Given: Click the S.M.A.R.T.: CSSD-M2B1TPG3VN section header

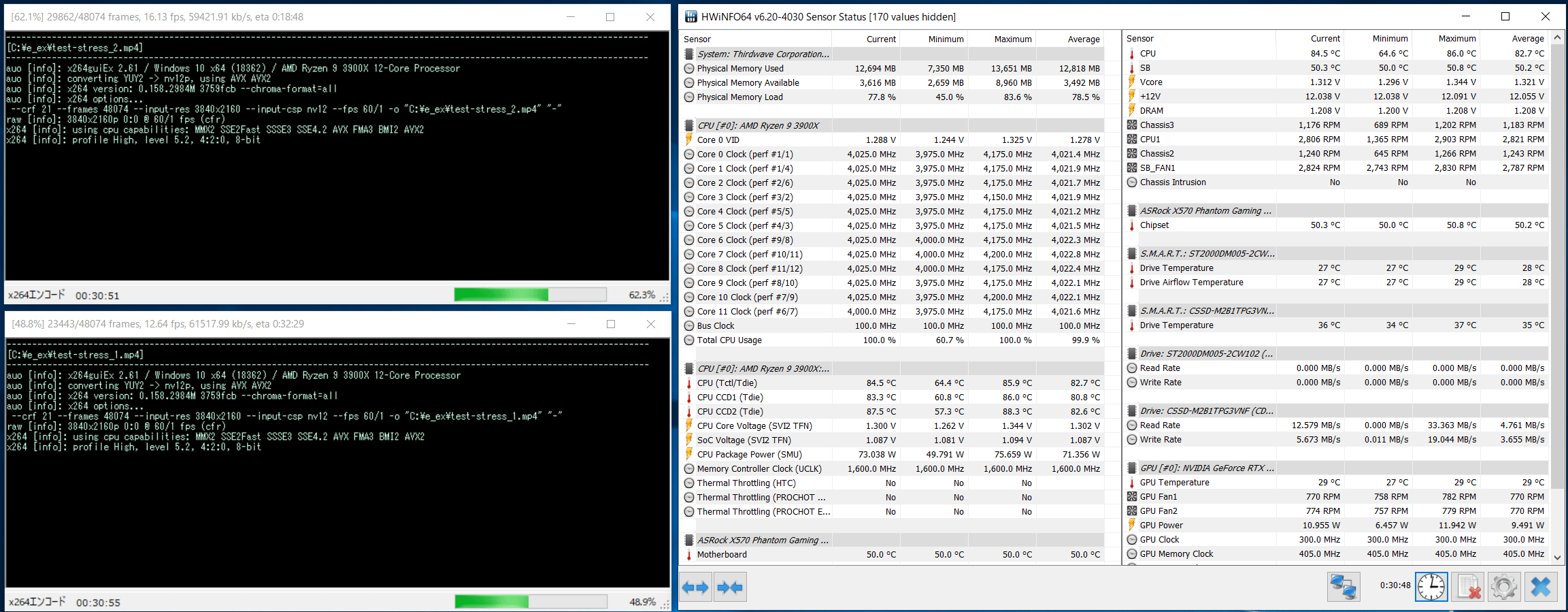Looking at the screenshot, I should pos(1336,310).
